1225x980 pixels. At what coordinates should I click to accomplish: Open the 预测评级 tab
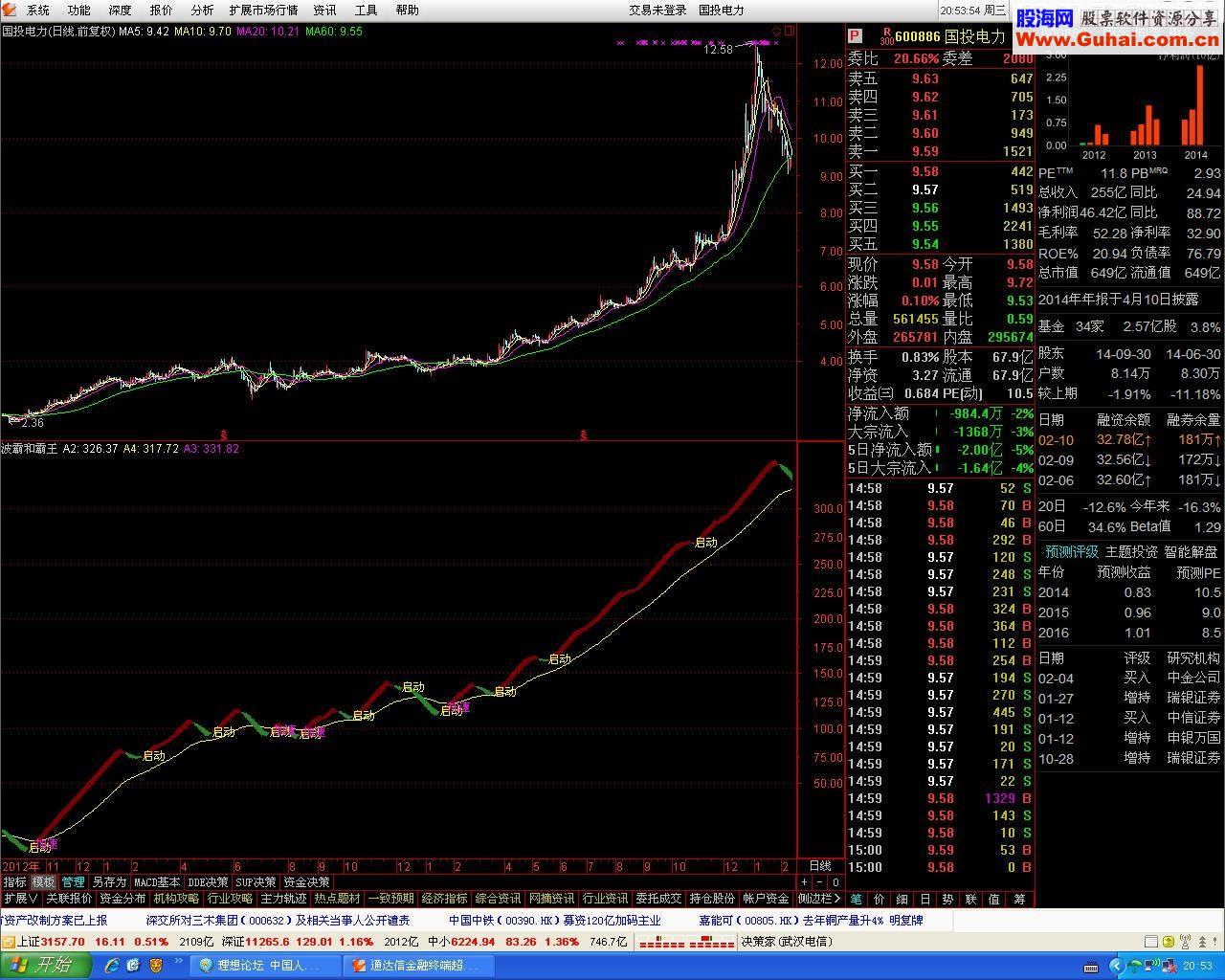(x=1072, y=552)
